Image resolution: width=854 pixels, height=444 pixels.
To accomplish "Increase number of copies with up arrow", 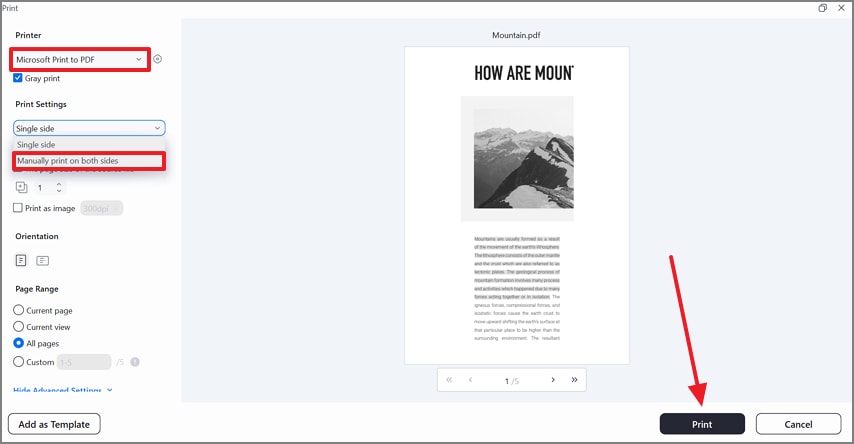I will pos(59,184).
